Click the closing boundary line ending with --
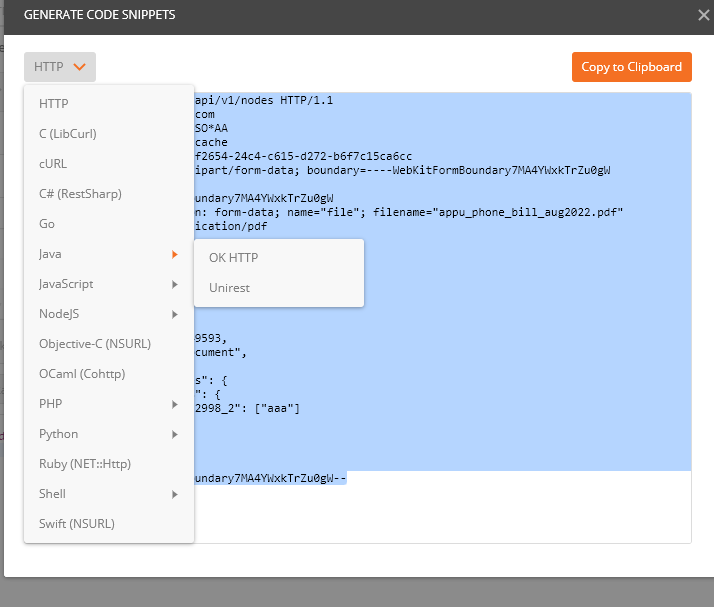Viewport: 714px width, 607px height. [270, 478]
